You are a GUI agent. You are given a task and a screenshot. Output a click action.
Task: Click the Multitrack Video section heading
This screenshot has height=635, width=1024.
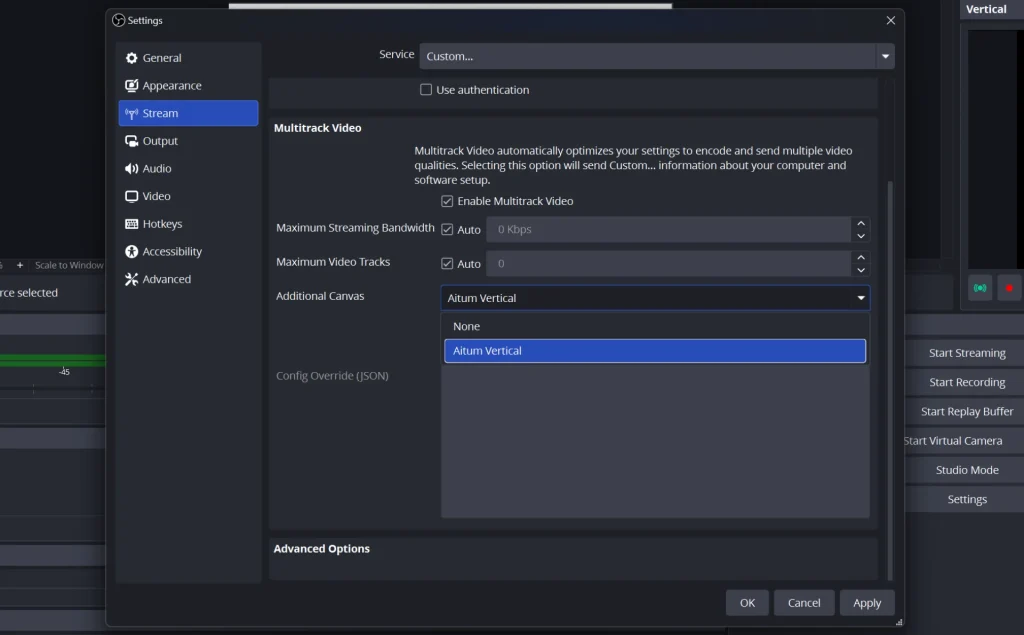coord(317,128)
